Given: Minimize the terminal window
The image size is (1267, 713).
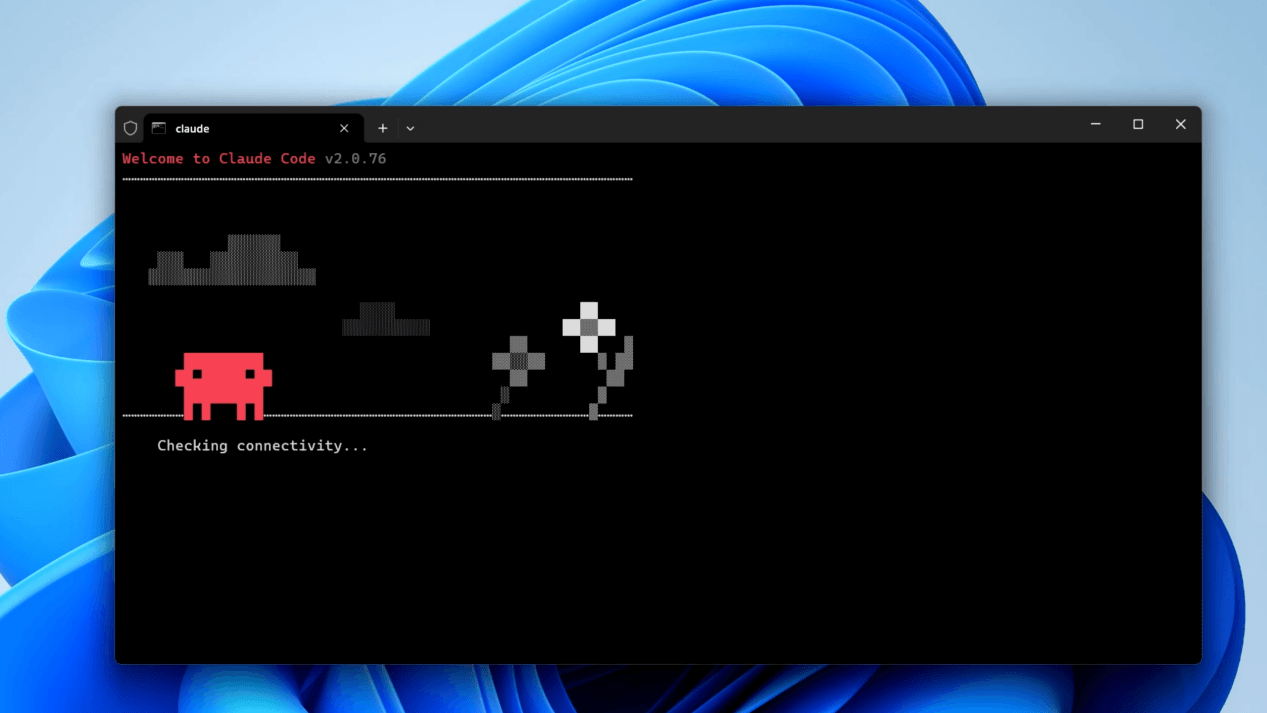Looking at the screenshot, I should (1095, 124).
